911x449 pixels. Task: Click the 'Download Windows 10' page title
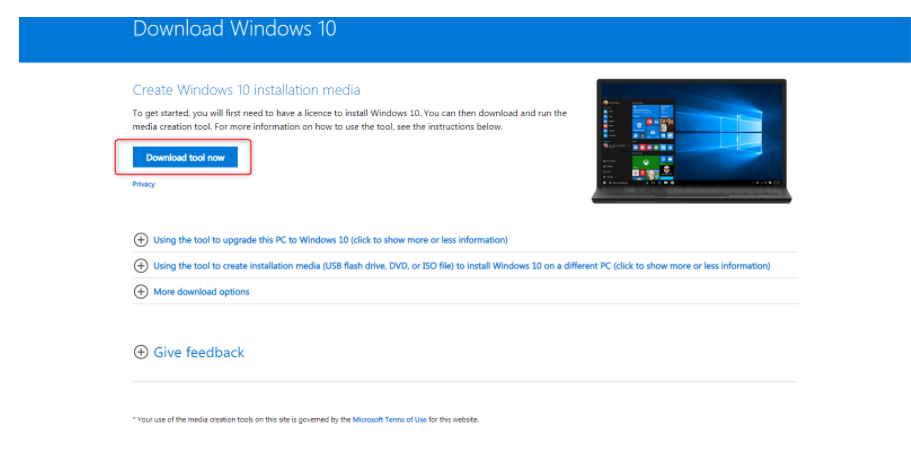tap(234, 28)
